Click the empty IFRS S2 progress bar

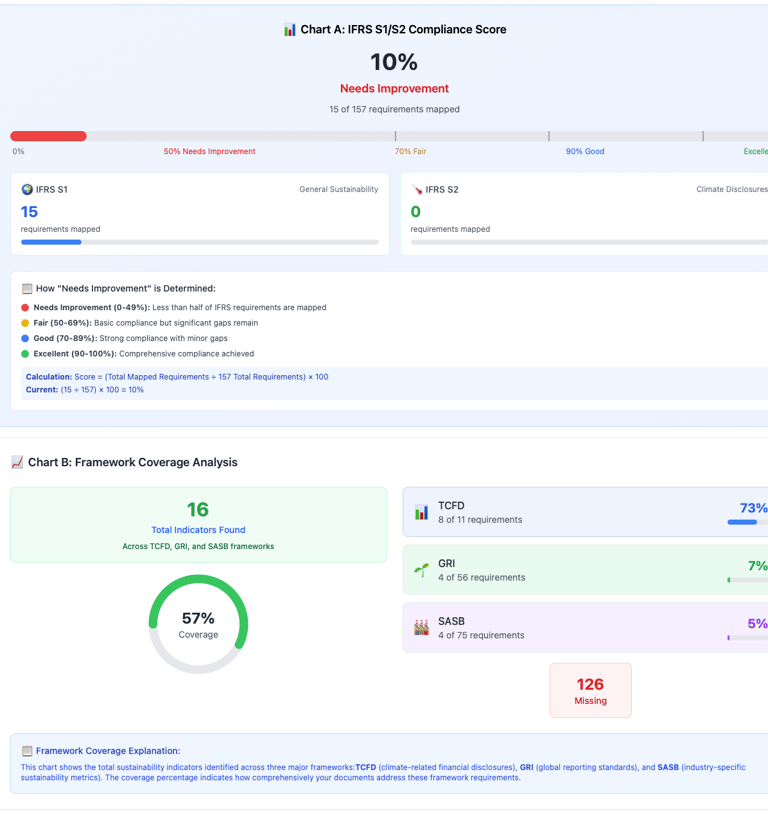[589, 242]
